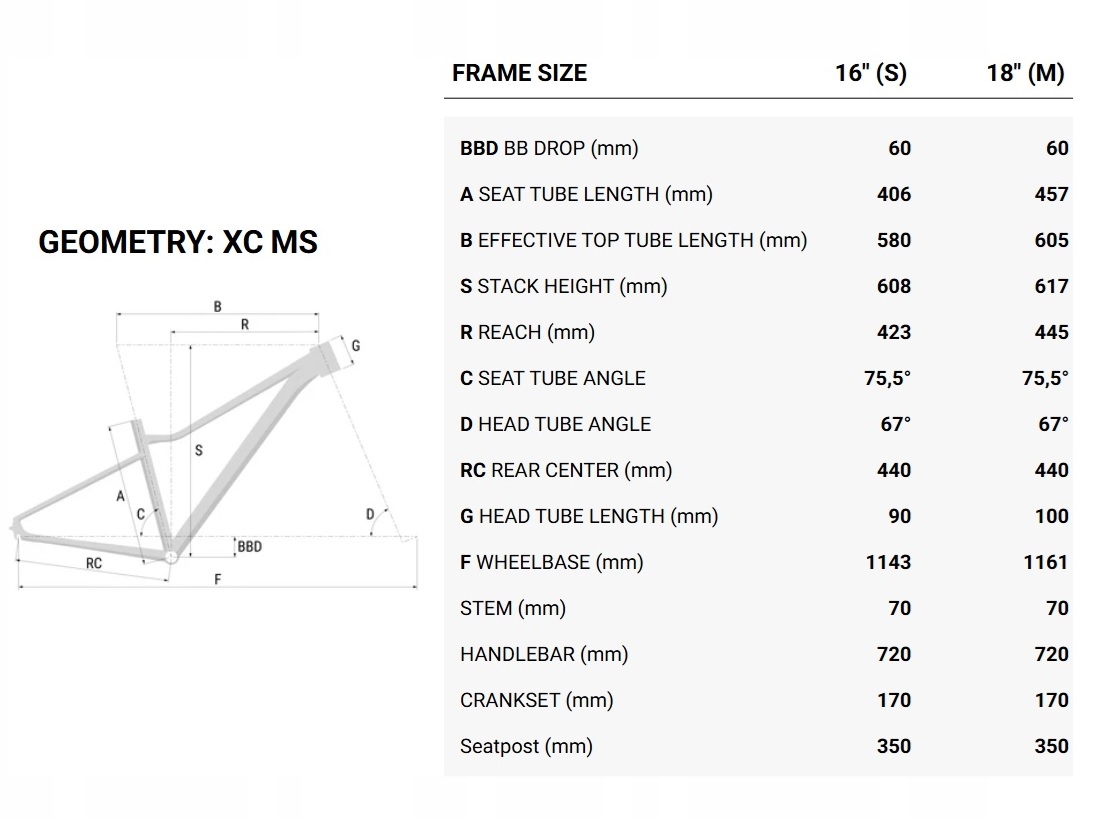Viewport: 1100px width, 820px height.
Task: Click the EFFECTIVE TOP TUBE LENGTH value 605
Action: click(1051, 240)
